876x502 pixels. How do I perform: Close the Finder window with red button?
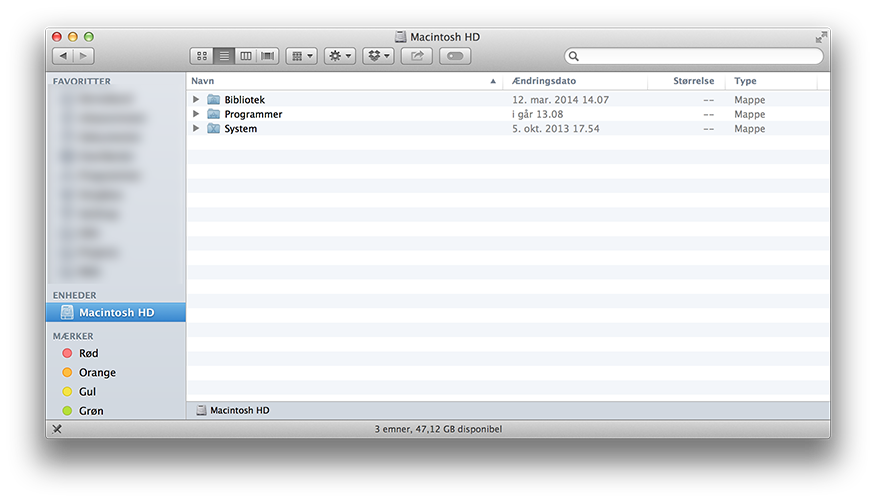coord(57,37)
